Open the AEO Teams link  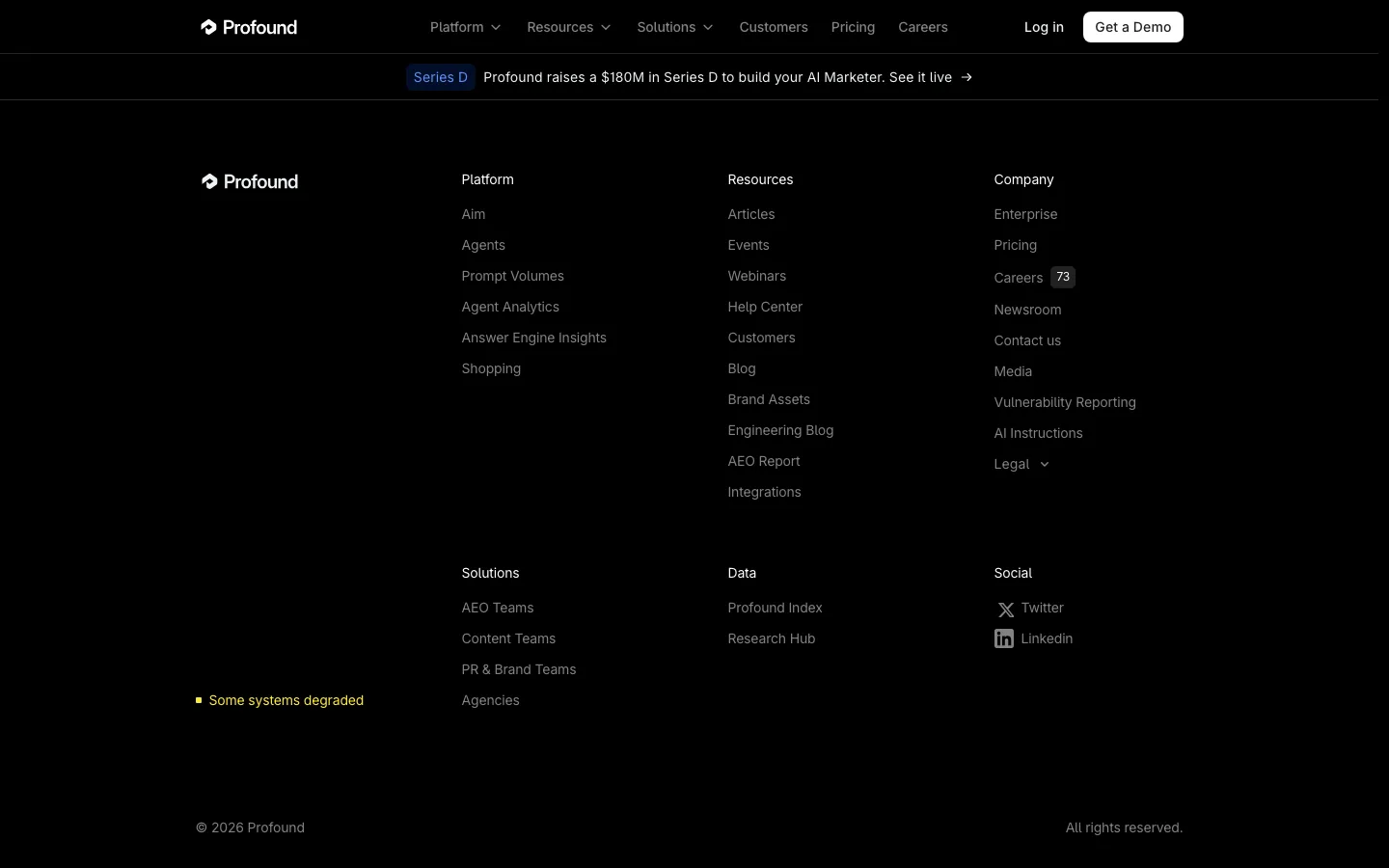[x=498, y=608]
